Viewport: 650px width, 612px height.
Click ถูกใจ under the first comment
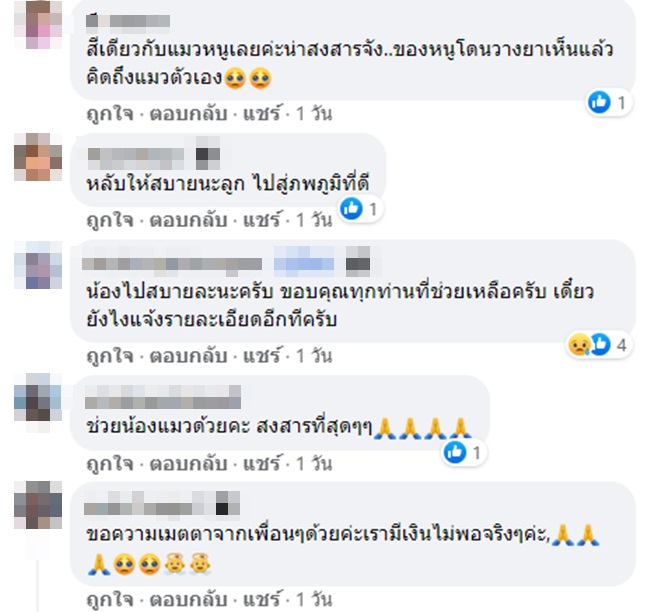coord(110,113)
